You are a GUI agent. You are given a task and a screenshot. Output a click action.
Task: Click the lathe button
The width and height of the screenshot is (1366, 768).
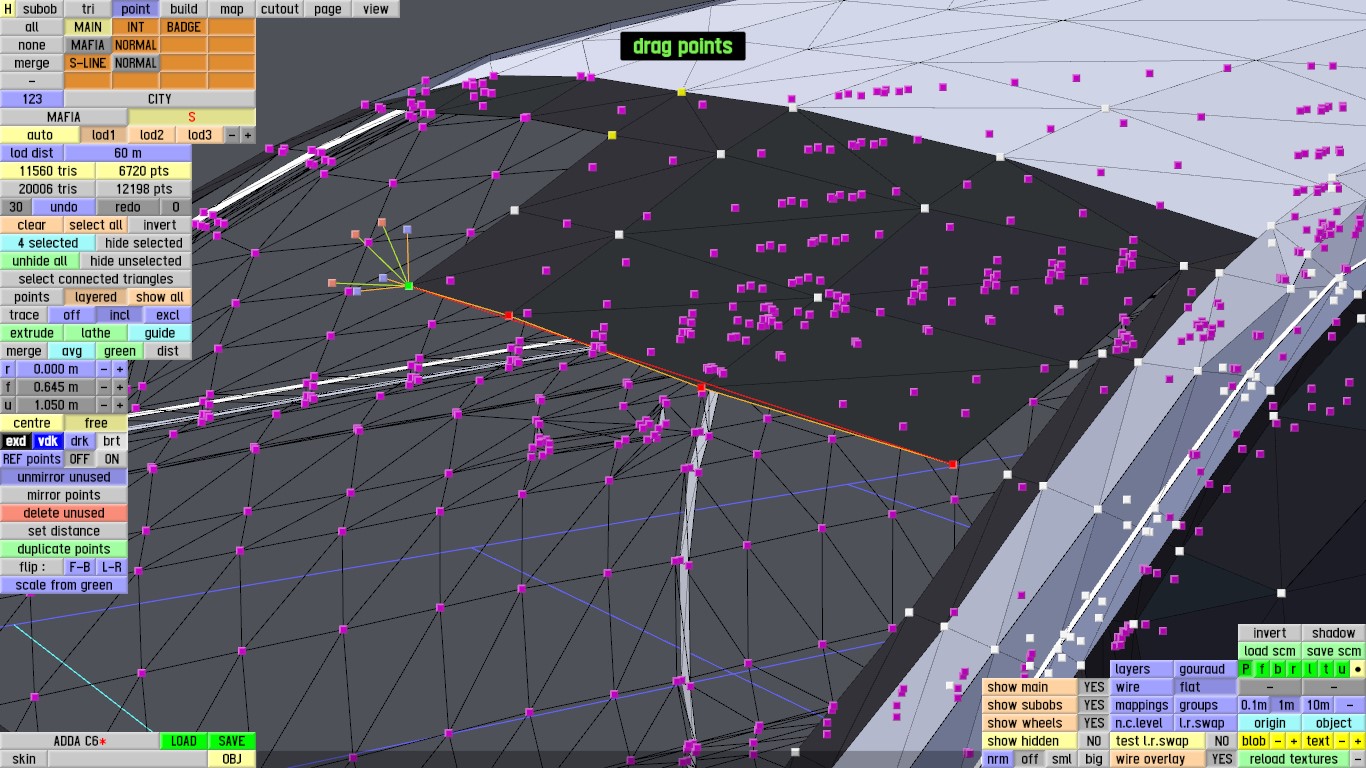pos(96,333)
